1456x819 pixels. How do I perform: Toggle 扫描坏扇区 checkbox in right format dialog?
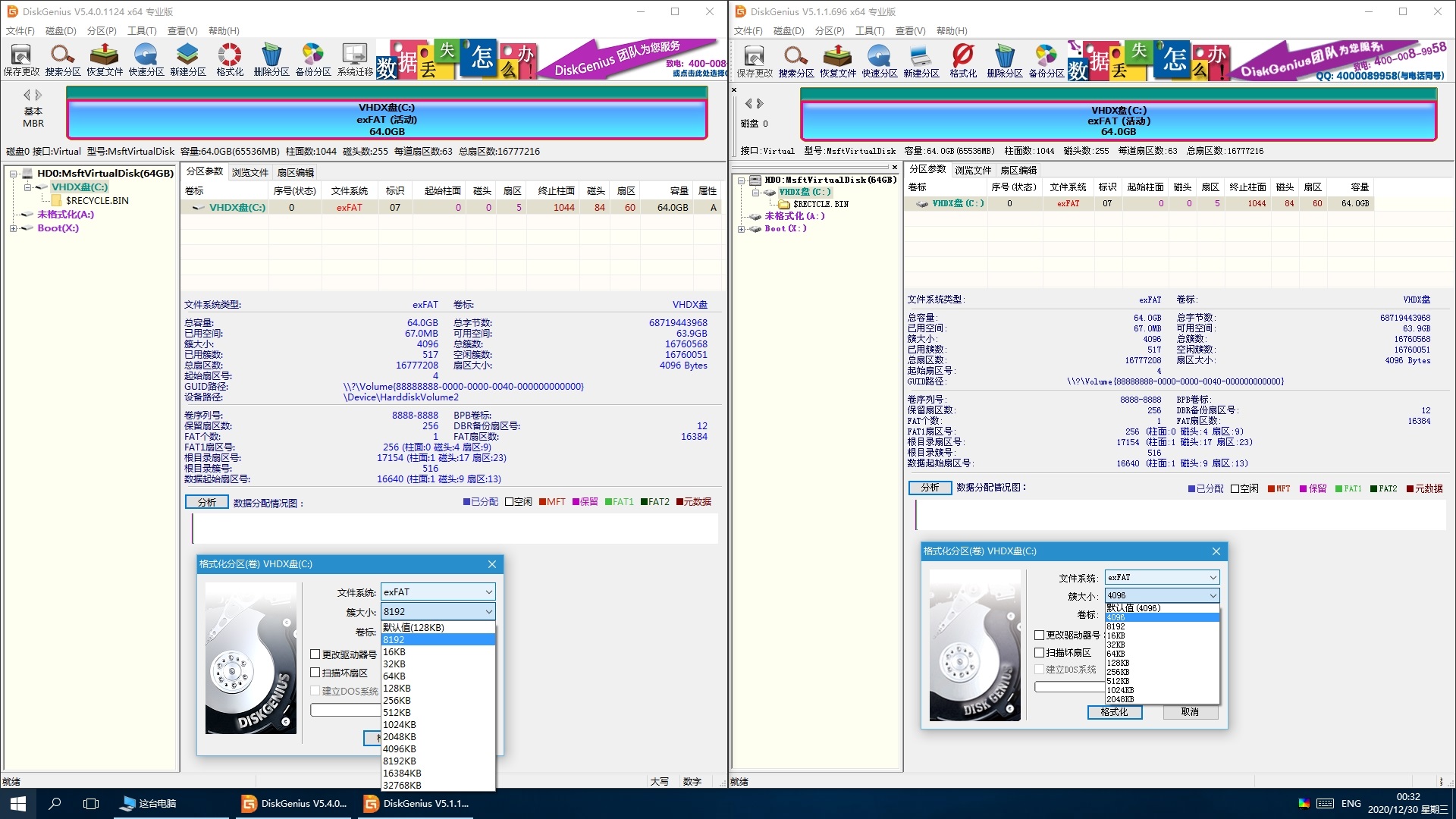pos(1040,652)
